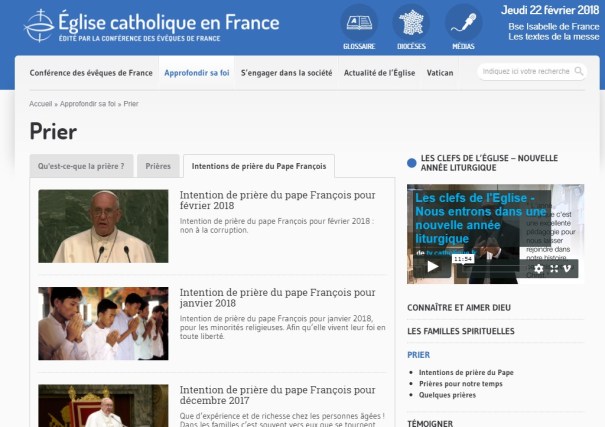Open video settings gear icon

pyautogui.click(x=539, y=268)
